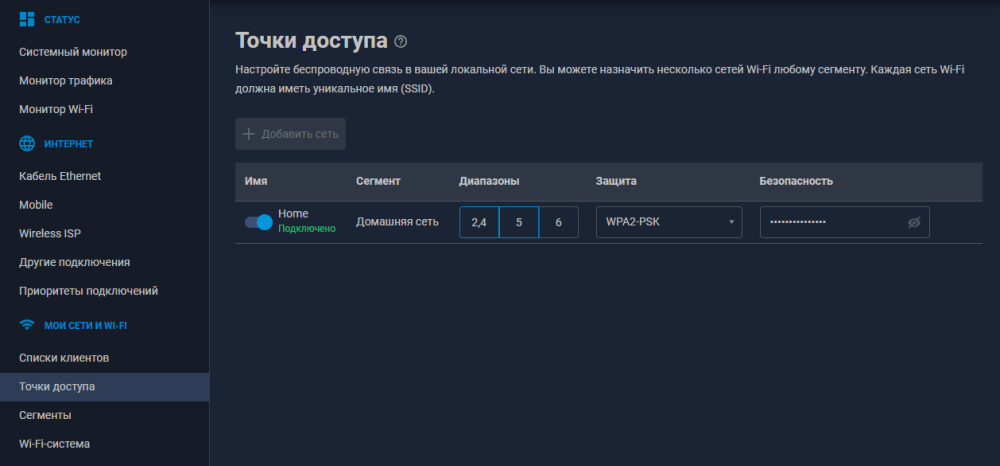
Task: Open the WPA2-PSK security dropdown
Action: pos(668,222)
